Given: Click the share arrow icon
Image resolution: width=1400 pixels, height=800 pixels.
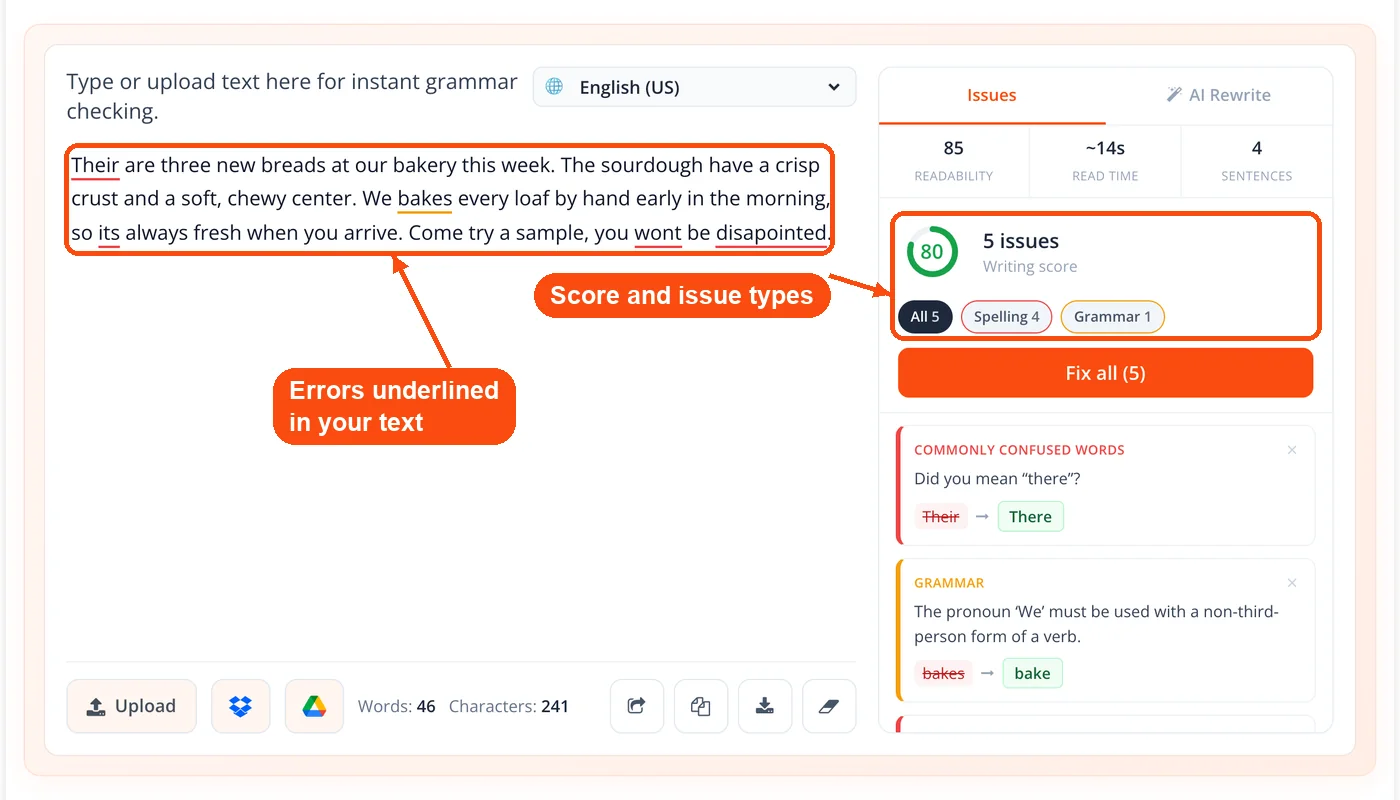Looking at the screenshot, I should (637, 706).
